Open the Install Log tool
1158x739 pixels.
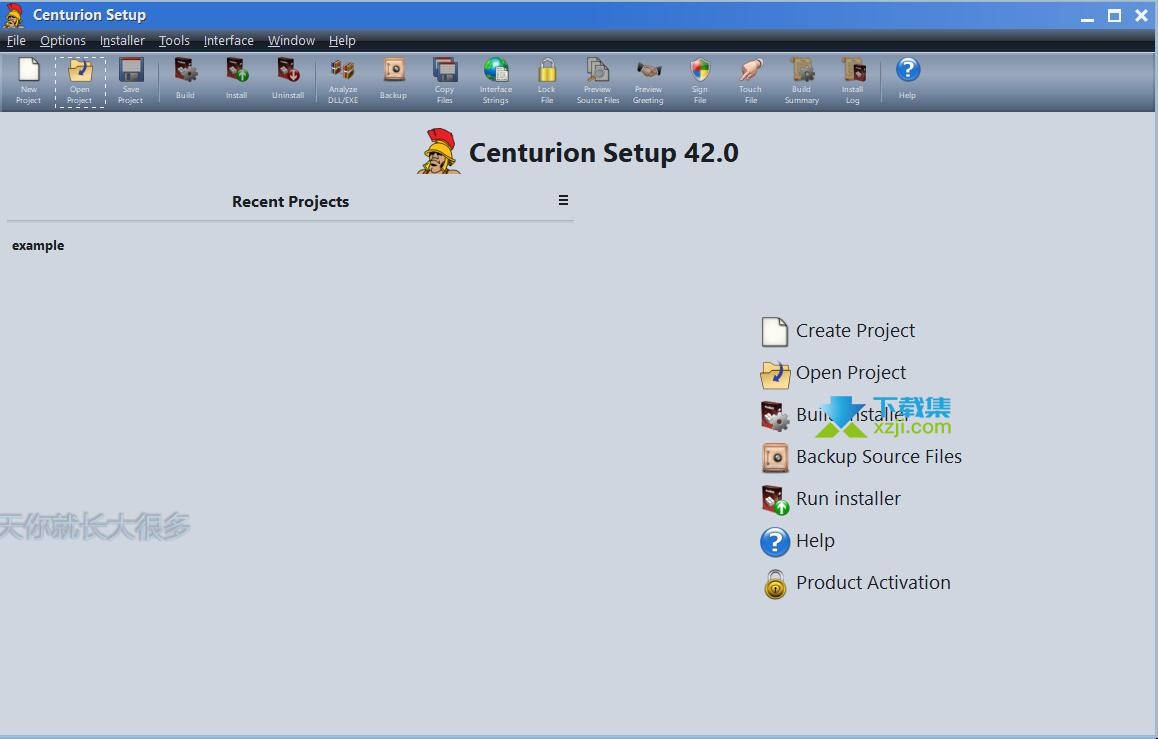click(x=853, y=81)
